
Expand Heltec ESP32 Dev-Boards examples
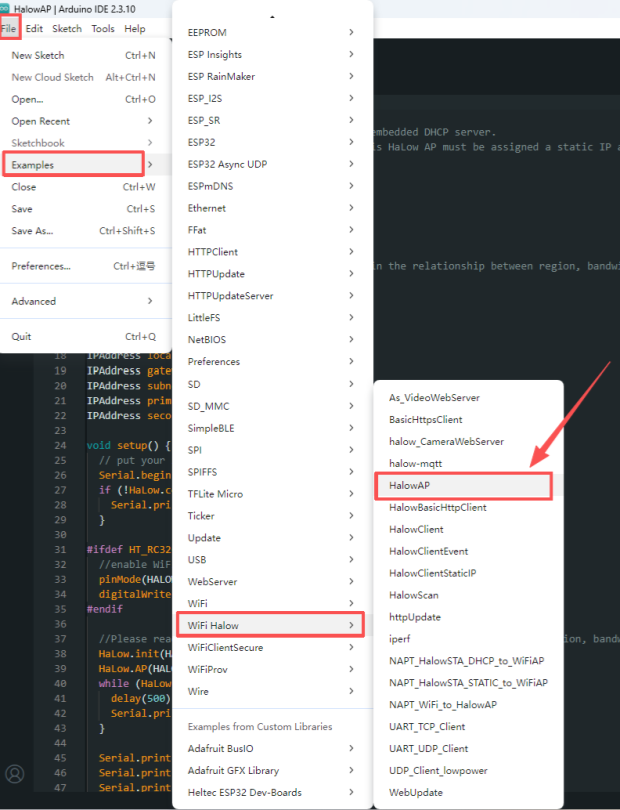click(x=272, y=792)
